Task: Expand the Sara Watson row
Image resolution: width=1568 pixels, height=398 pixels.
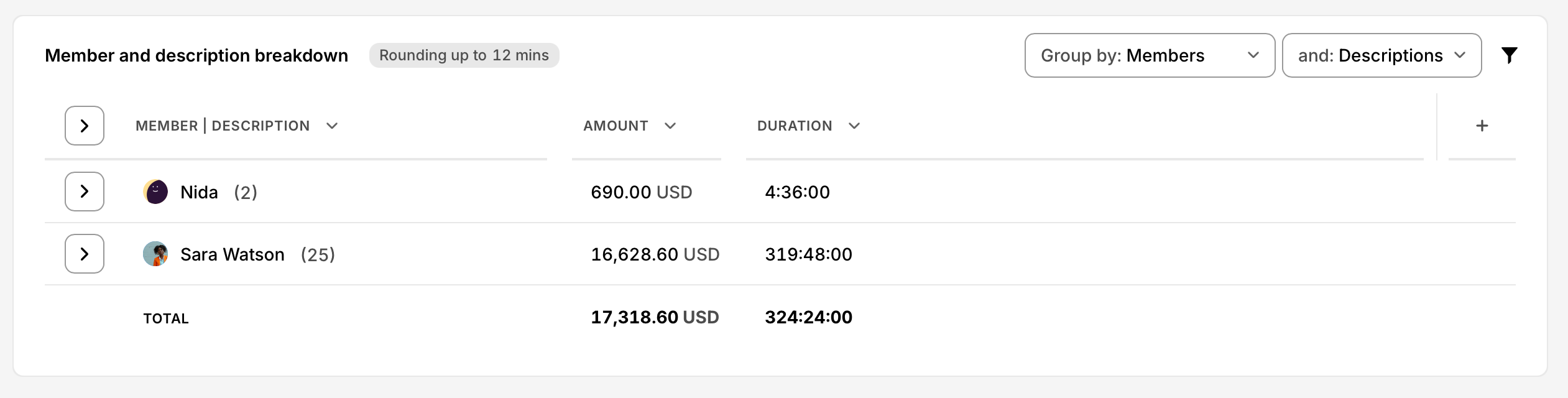Action: click(85, 254)
